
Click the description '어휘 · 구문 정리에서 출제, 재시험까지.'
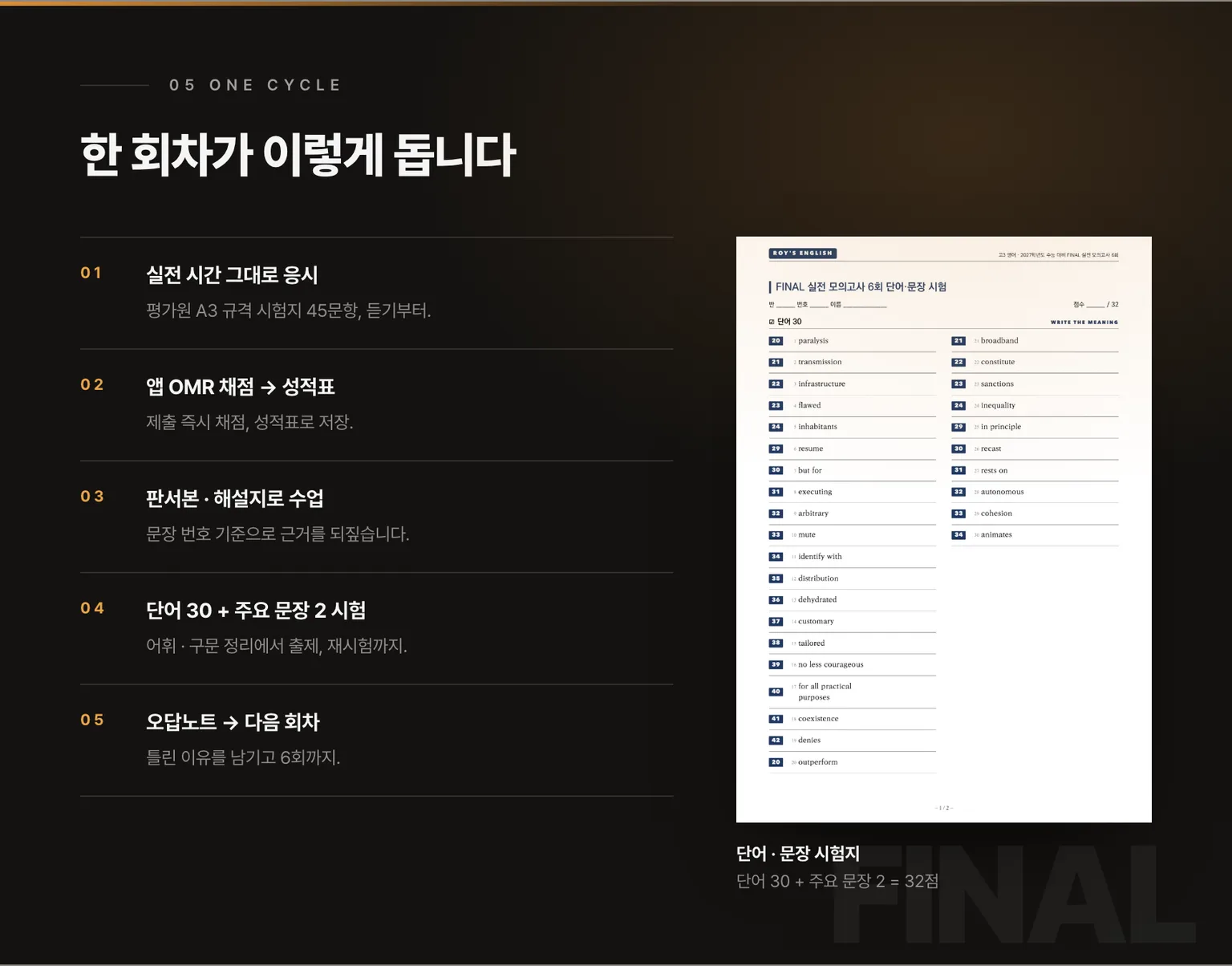[277, 645]
